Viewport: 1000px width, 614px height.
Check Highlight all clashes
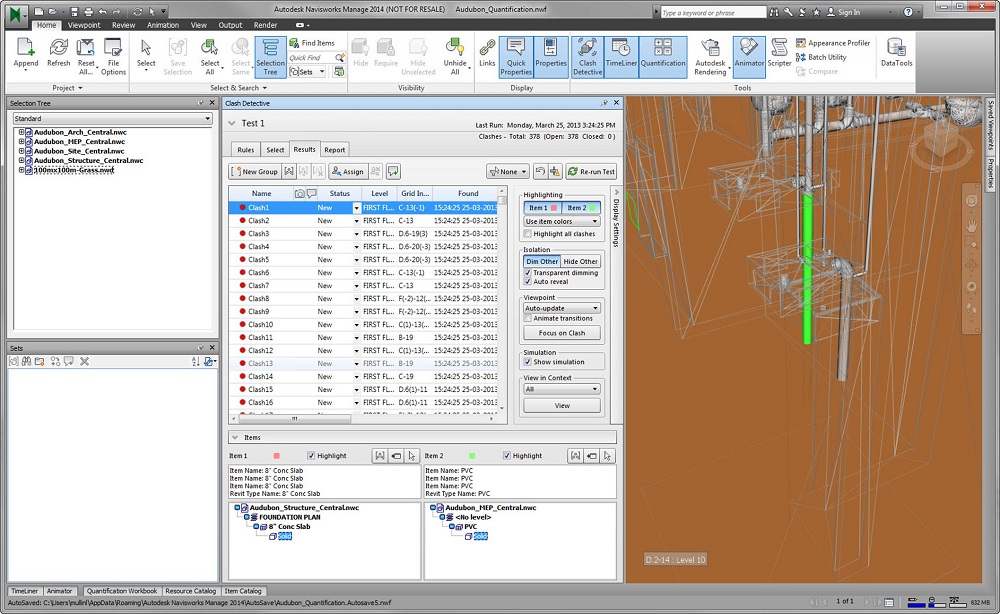527,234
